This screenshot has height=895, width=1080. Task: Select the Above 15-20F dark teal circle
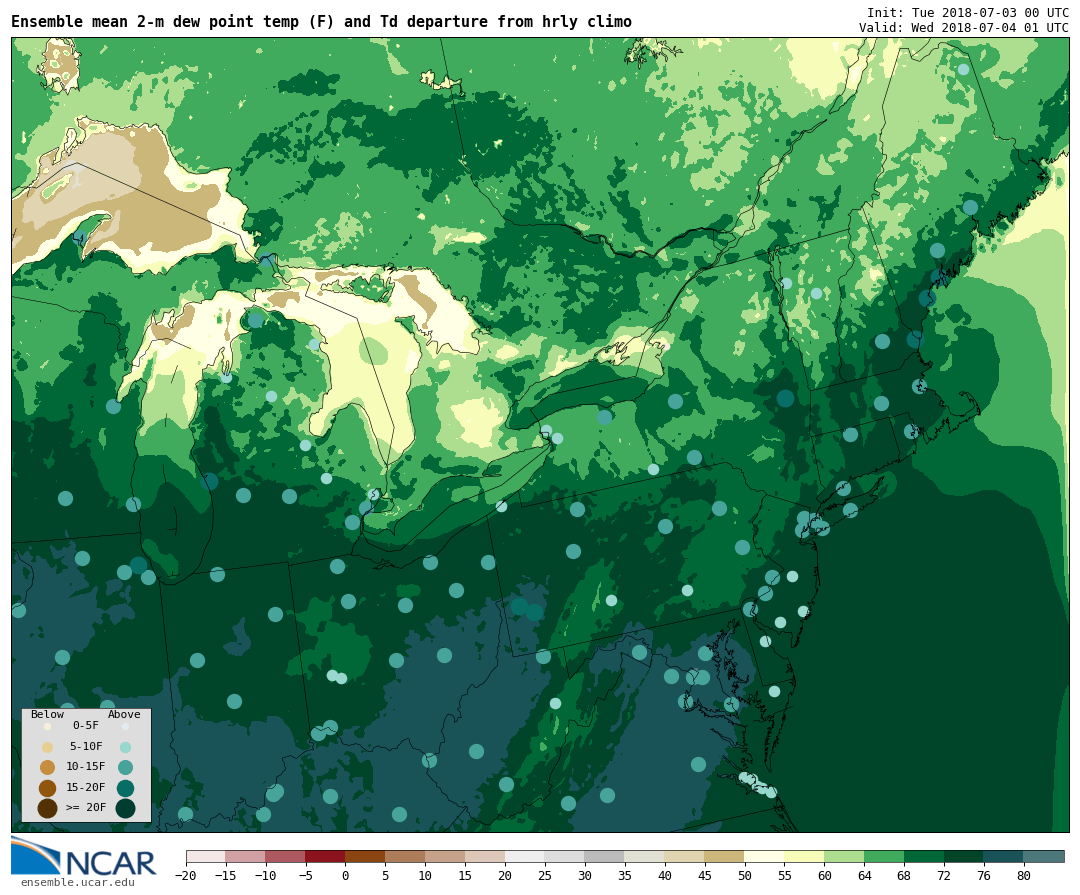pyautogui.click(x=125, y=788)
